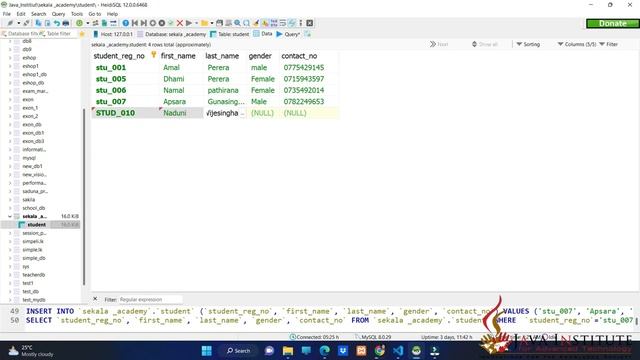Screen dimensions: 640x360
Task: Click the green Donate button
Action: pos(613,24)
